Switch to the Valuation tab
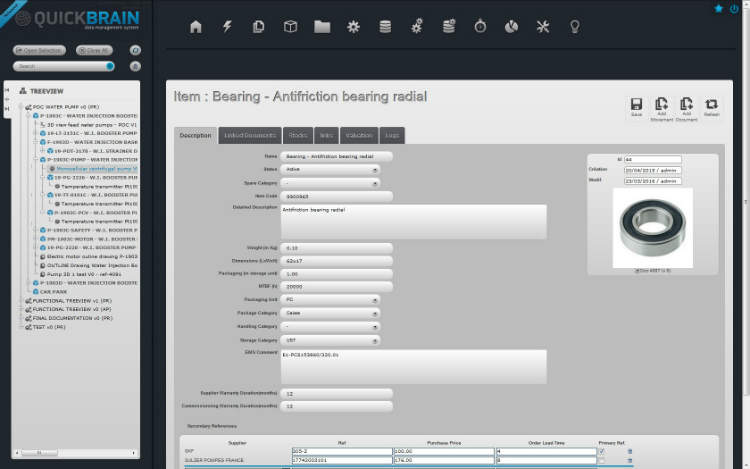750x469 pixels. click(359, 135)
